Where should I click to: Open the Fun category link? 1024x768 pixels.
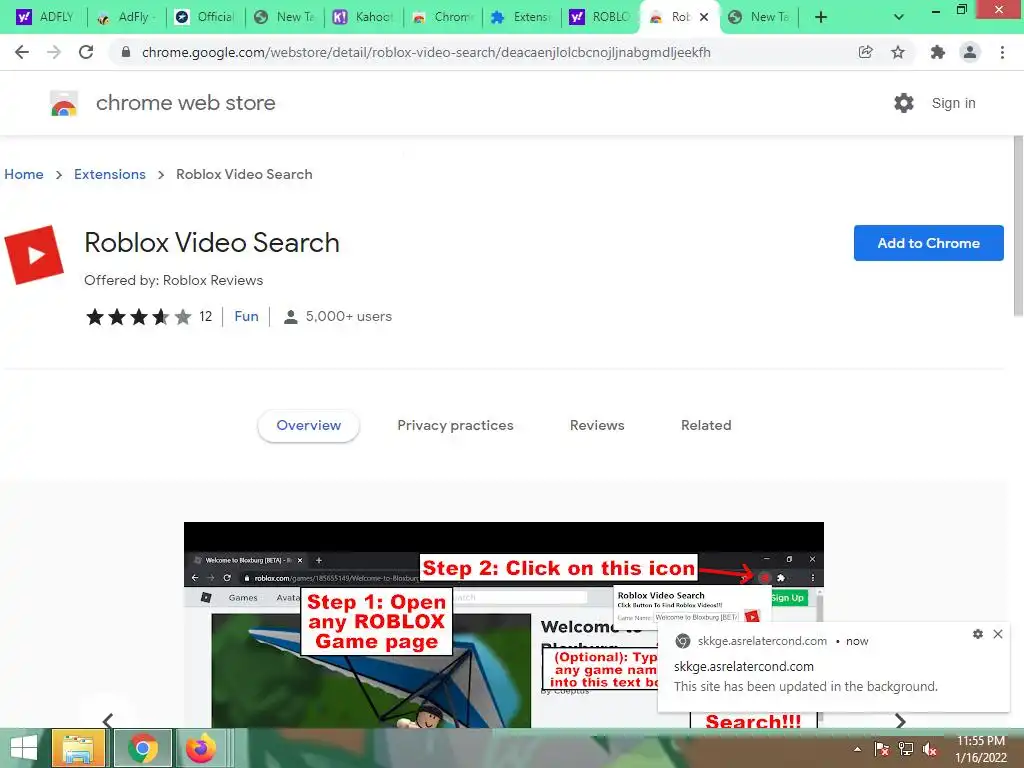click(x=246, y=317)
